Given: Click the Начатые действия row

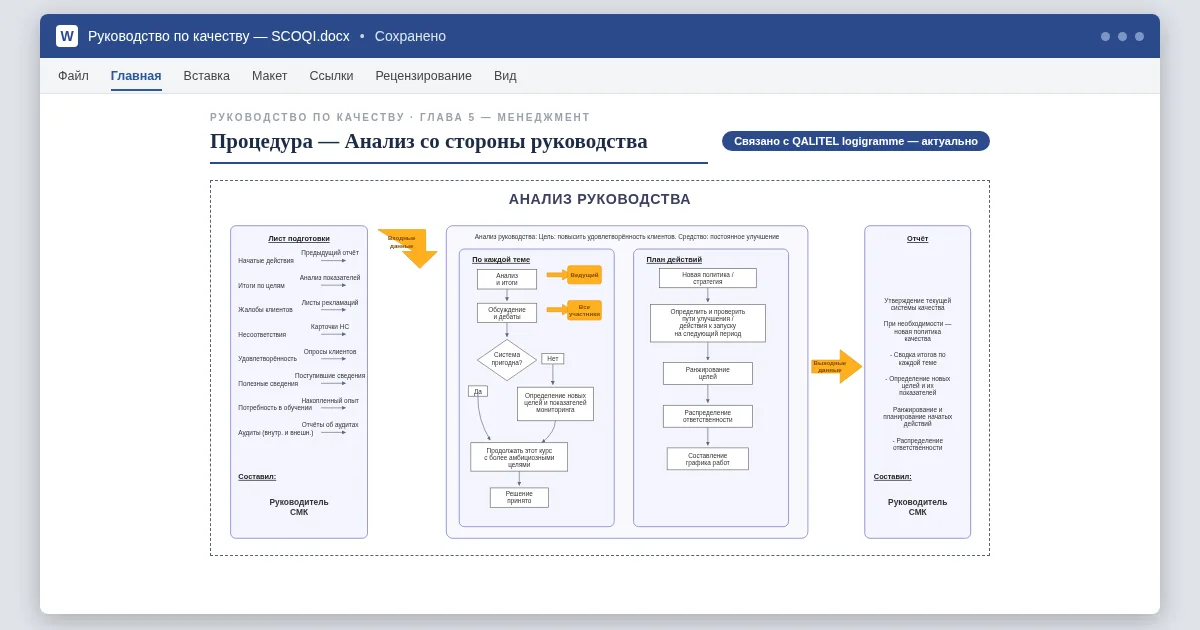Looking at the screenshot, I should pyautogui.click(x=266, y=260).
